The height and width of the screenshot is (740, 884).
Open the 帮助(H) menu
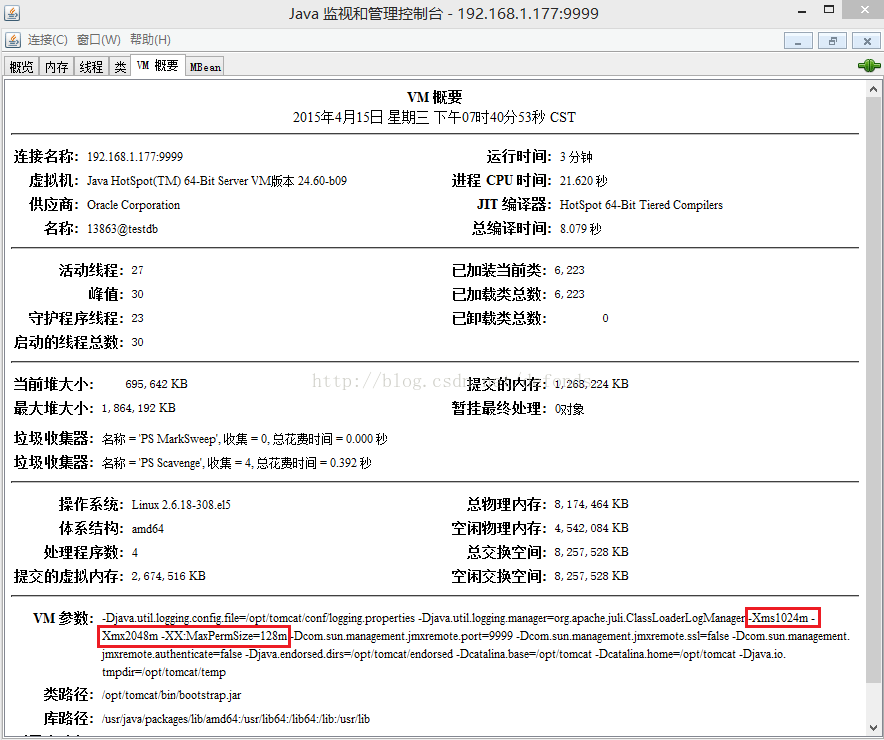pyautogui.click(x=150, y=40)
